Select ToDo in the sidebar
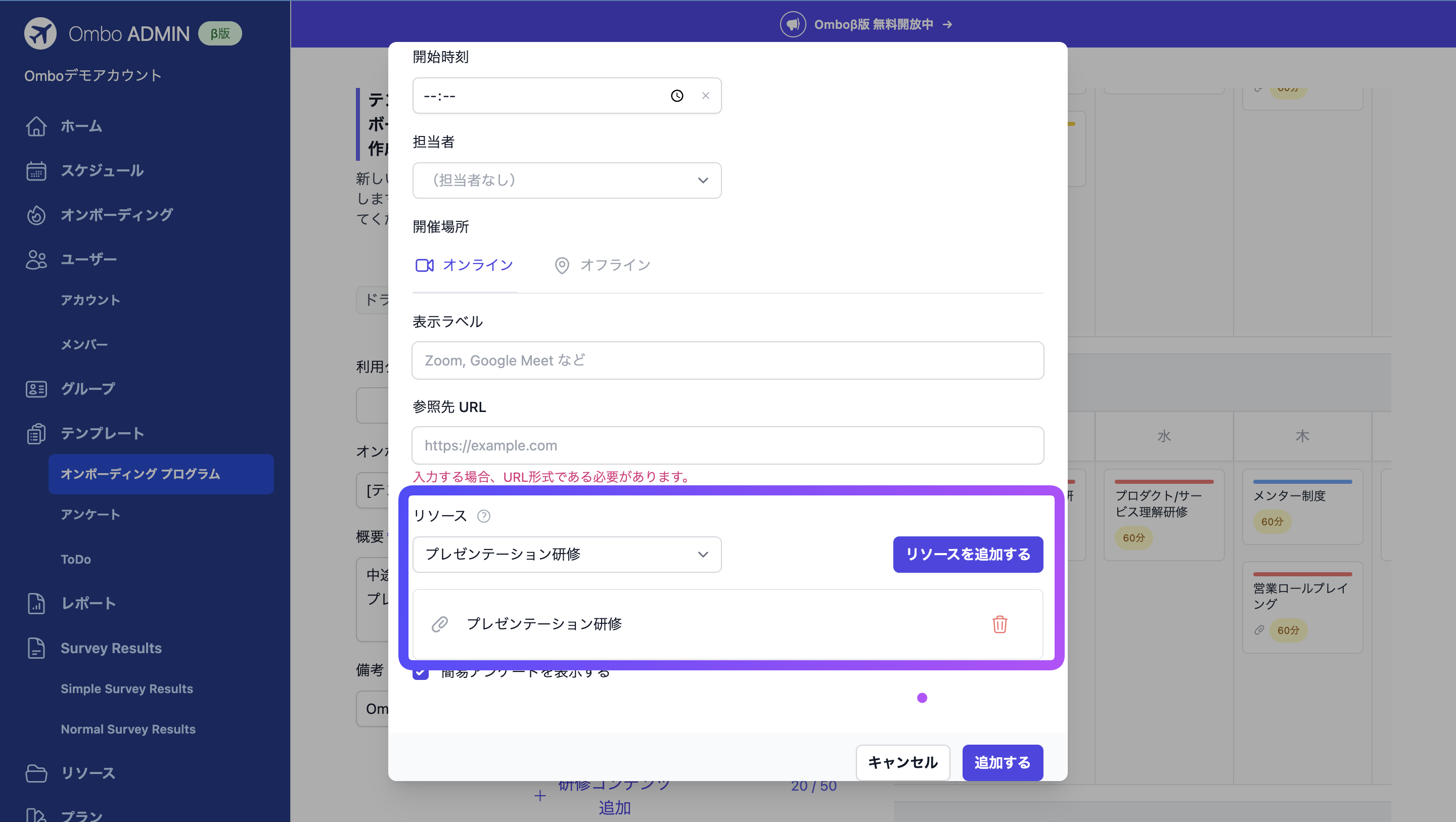Viewport: 1456px width, 822px height. pos(76,559)
